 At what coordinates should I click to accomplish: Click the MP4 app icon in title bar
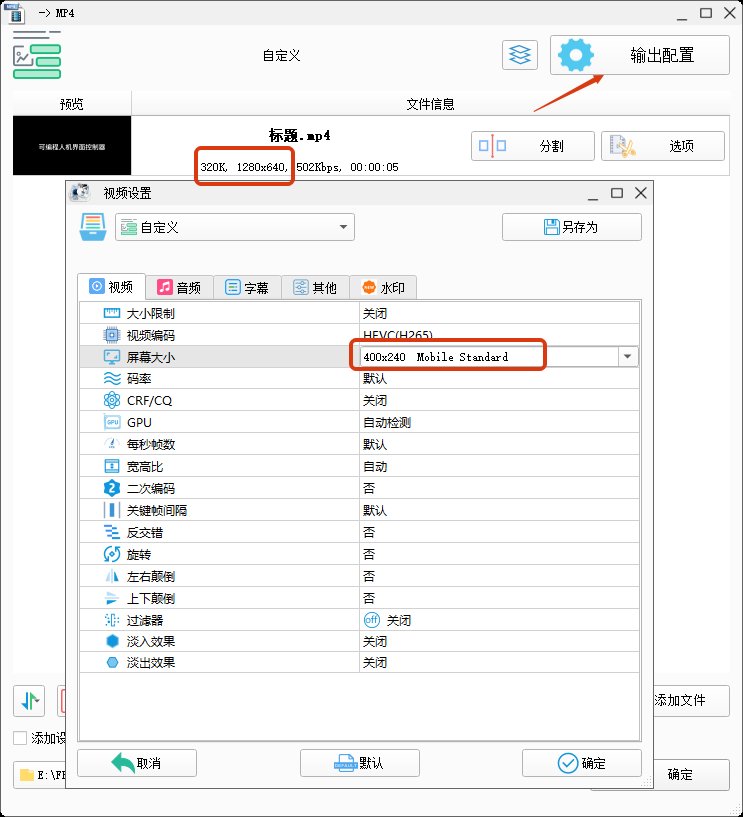click(x=15, y=13)
